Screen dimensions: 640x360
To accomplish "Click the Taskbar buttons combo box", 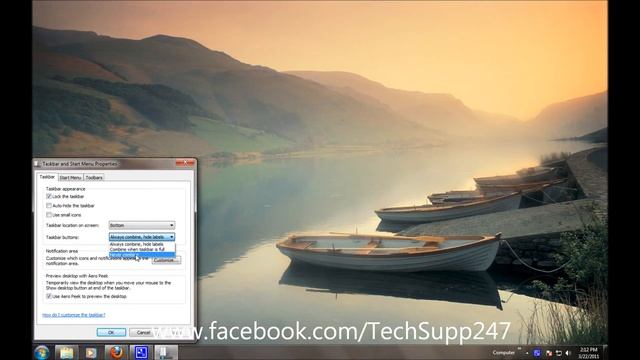I will [x=142, y=237].
